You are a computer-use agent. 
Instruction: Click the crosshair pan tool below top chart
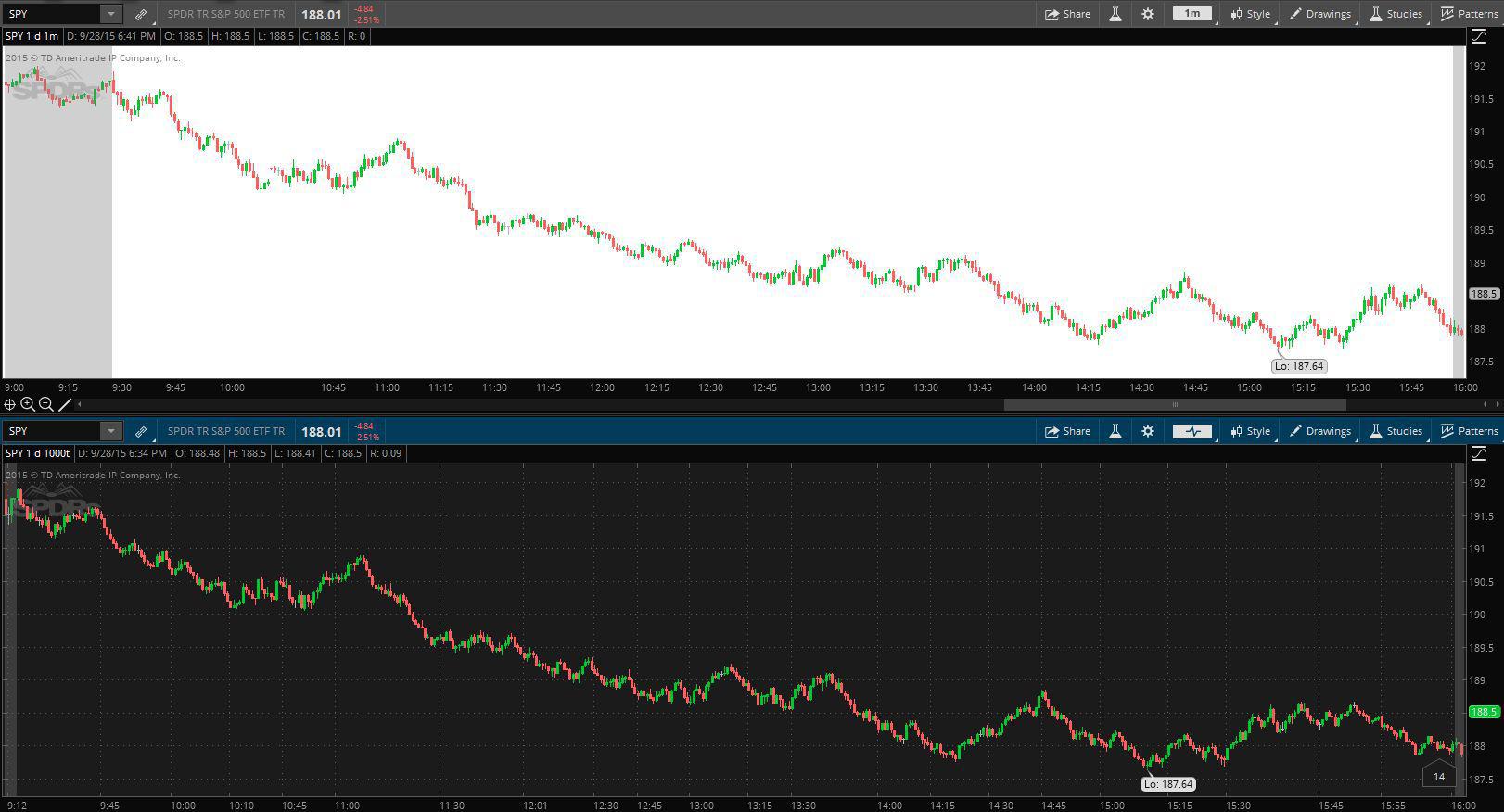(x=9, y=404)
